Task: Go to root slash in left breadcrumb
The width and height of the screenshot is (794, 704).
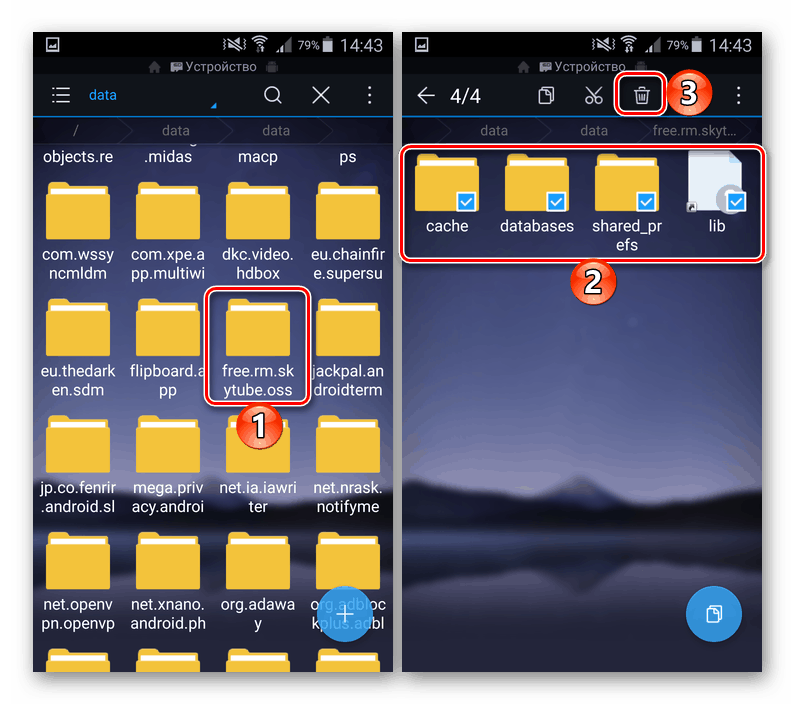Action: pyautogui.click(x=75, y=131)
